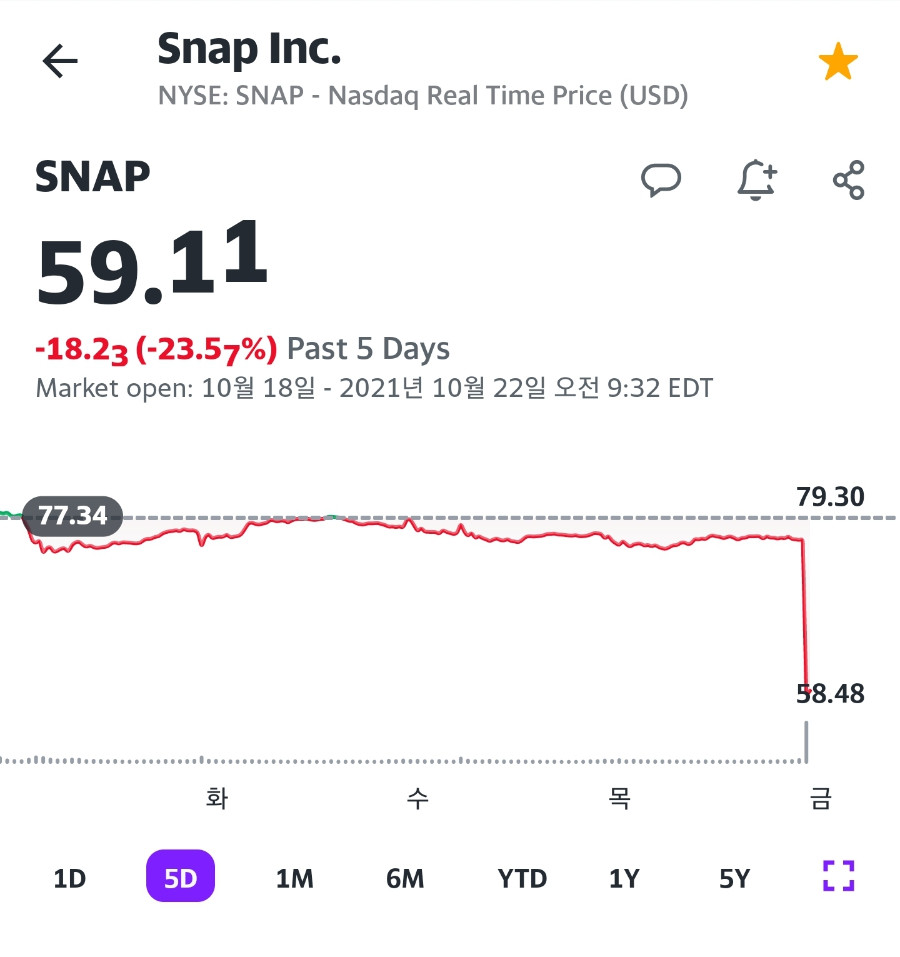
Task: Tap the Snap Inc. company title
Action: (x=249, y=49)
